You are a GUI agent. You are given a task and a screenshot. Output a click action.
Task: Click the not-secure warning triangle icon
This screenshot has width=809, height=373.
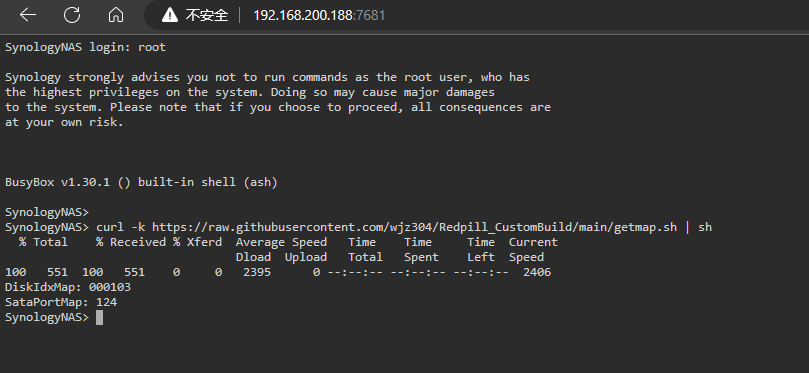170,15
